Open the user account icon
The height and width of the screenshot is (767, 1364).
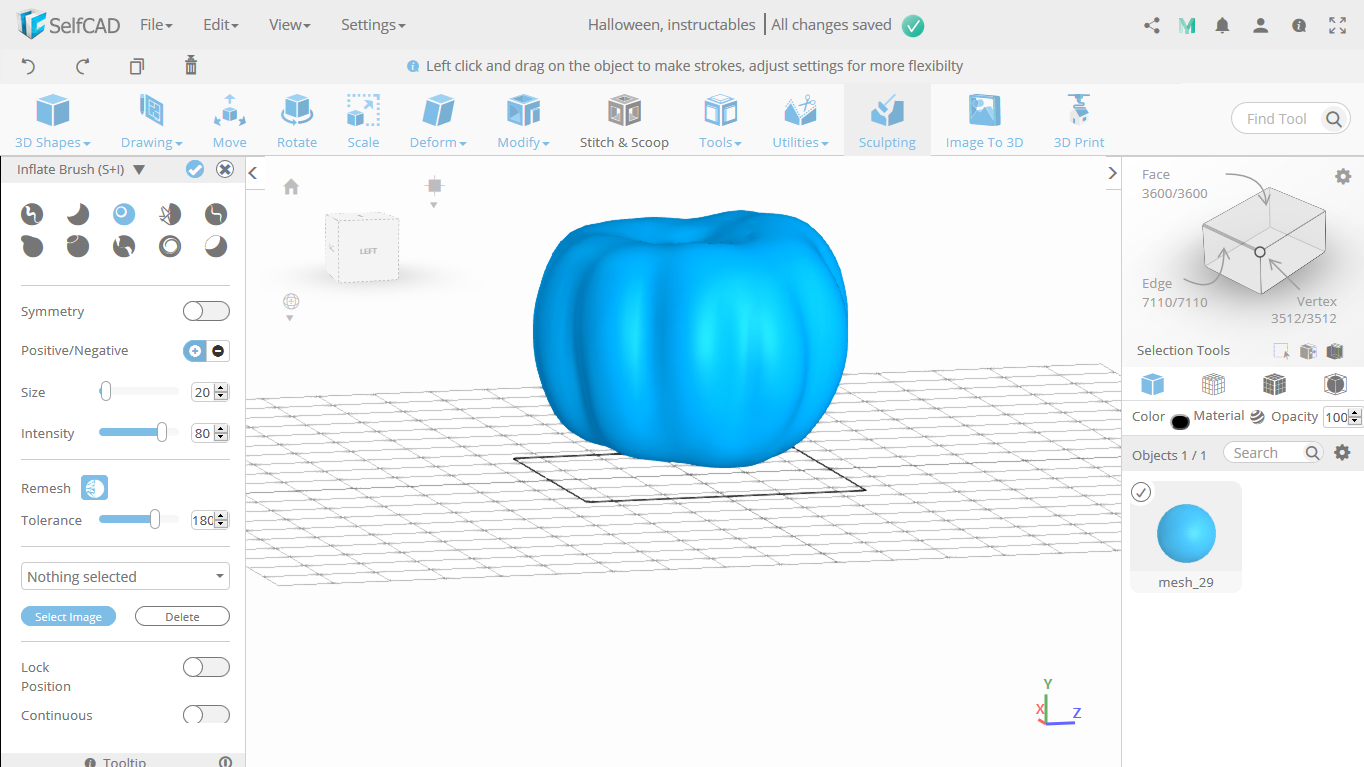coord(1261,26)
